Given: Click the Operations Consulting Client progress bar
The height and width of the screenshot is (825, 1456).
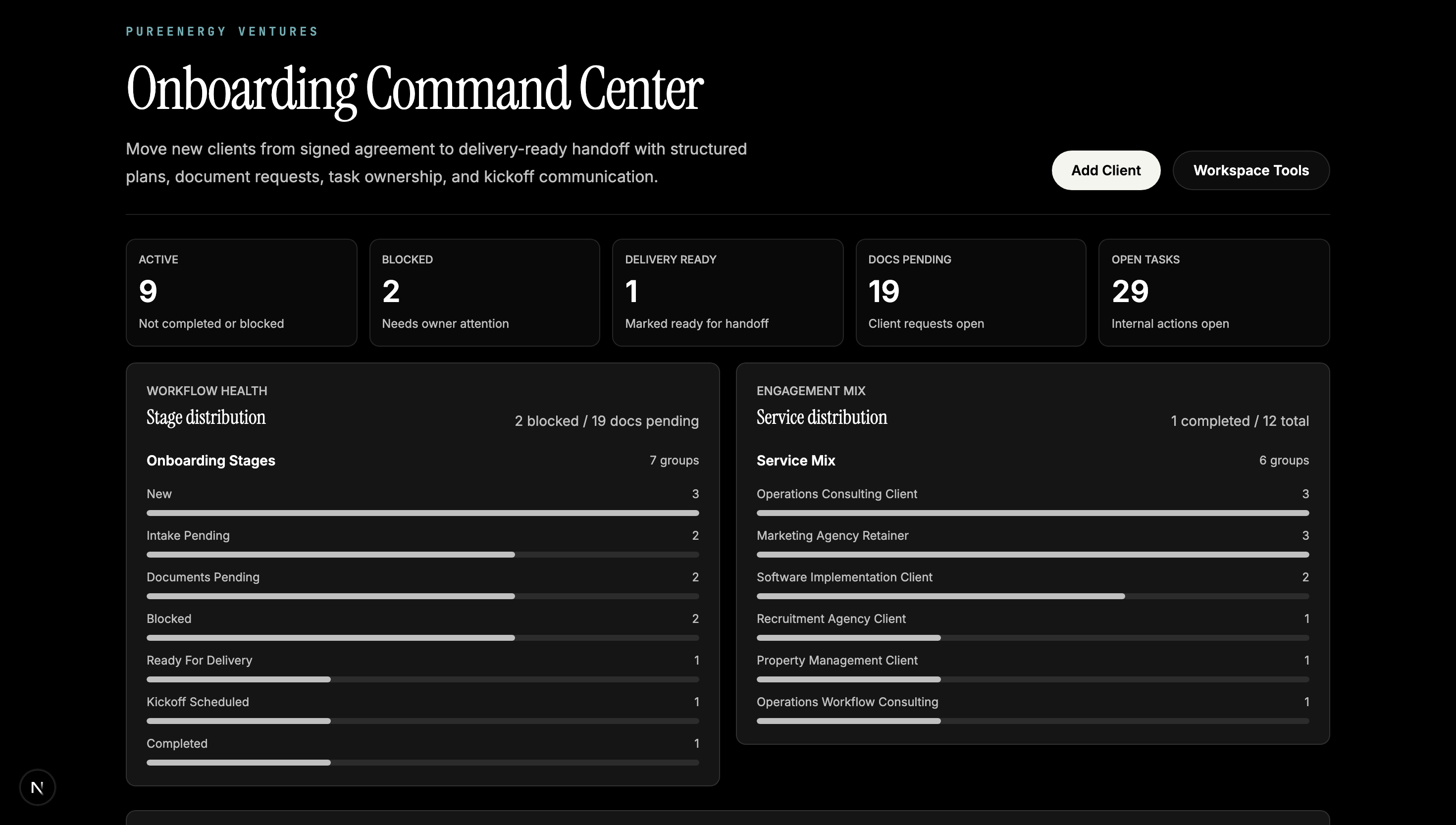Looking at the screenshot, I should [x=1033, y=513].
